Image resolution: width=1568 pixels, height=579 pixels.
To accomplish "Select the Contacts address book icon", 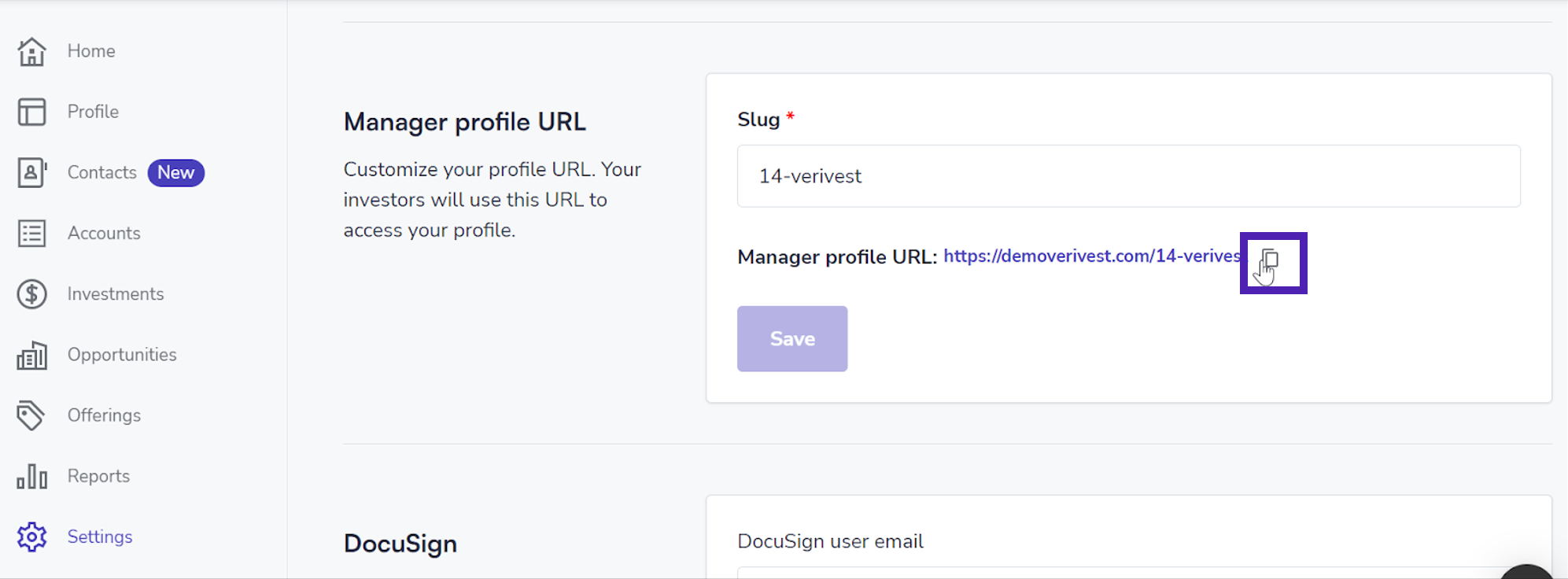I will click(x=31, y=172).
